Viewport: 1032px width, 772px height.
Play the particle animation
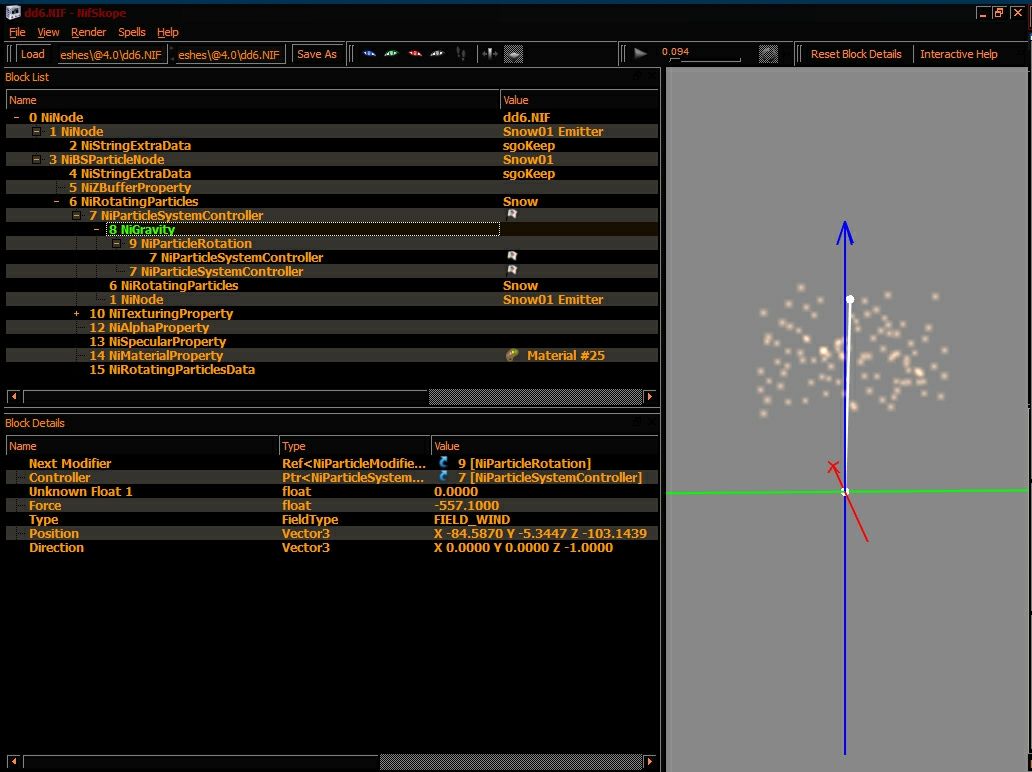(x=640, y=54)
